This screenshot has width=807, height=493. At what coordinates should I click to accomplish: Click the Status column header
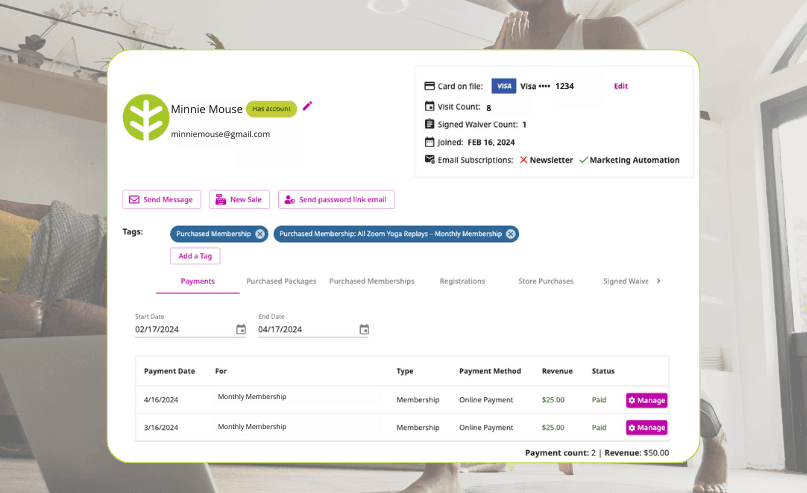603,371
